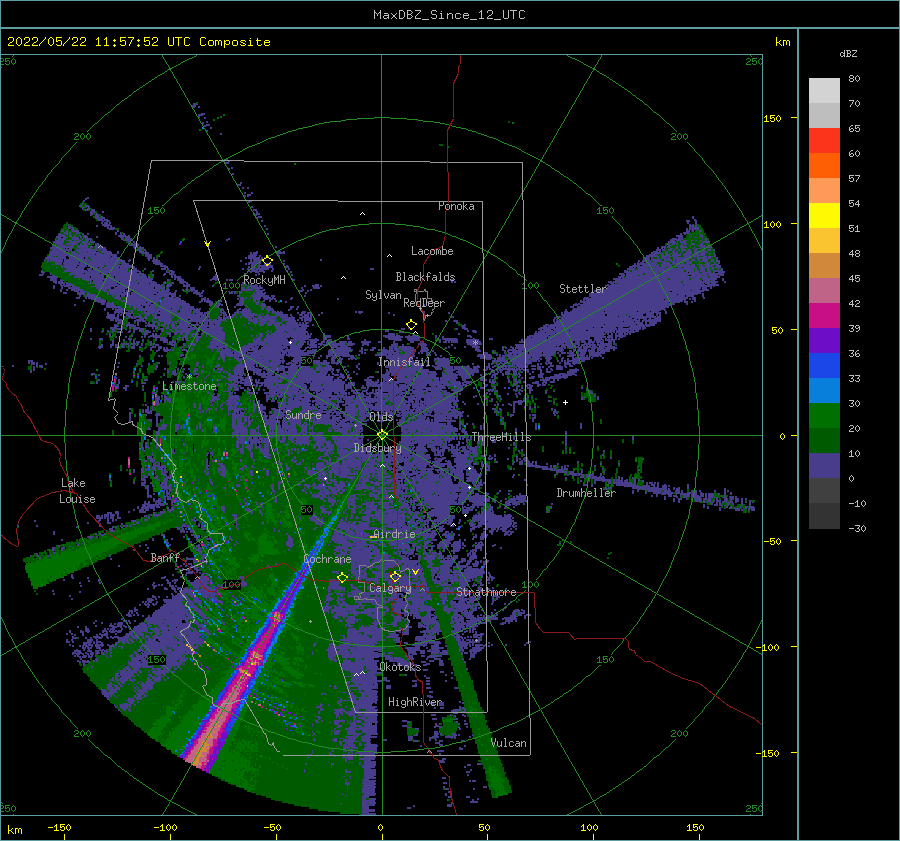Select the RedDeer label
The width and height of the screenshot is (900, 841).
(x=424, y=303)
